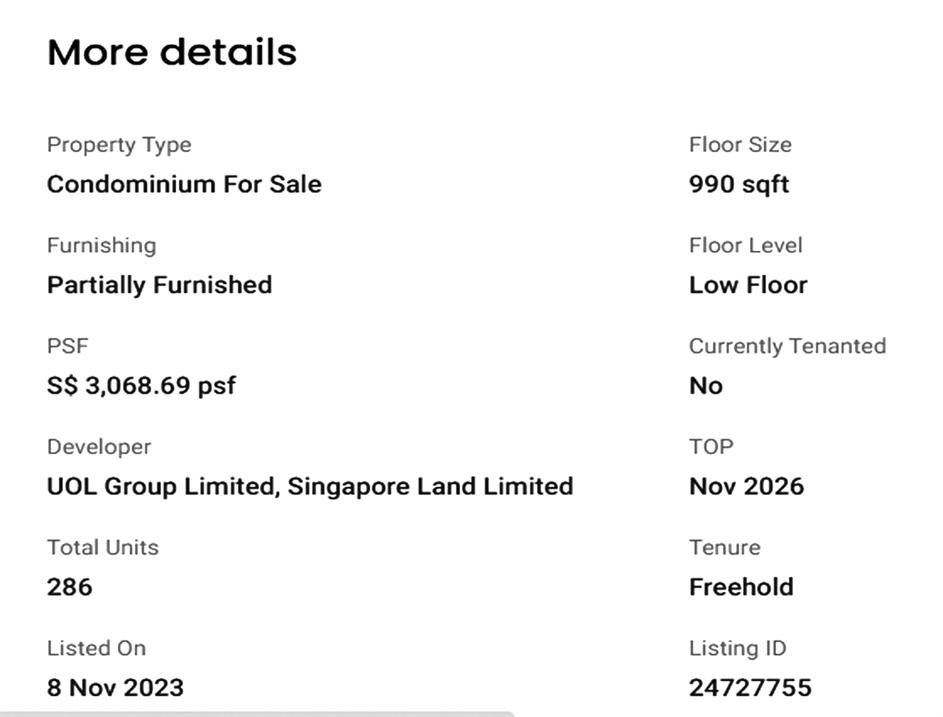
Task: Click the Property Type label
Action: [x=119, y=145]
